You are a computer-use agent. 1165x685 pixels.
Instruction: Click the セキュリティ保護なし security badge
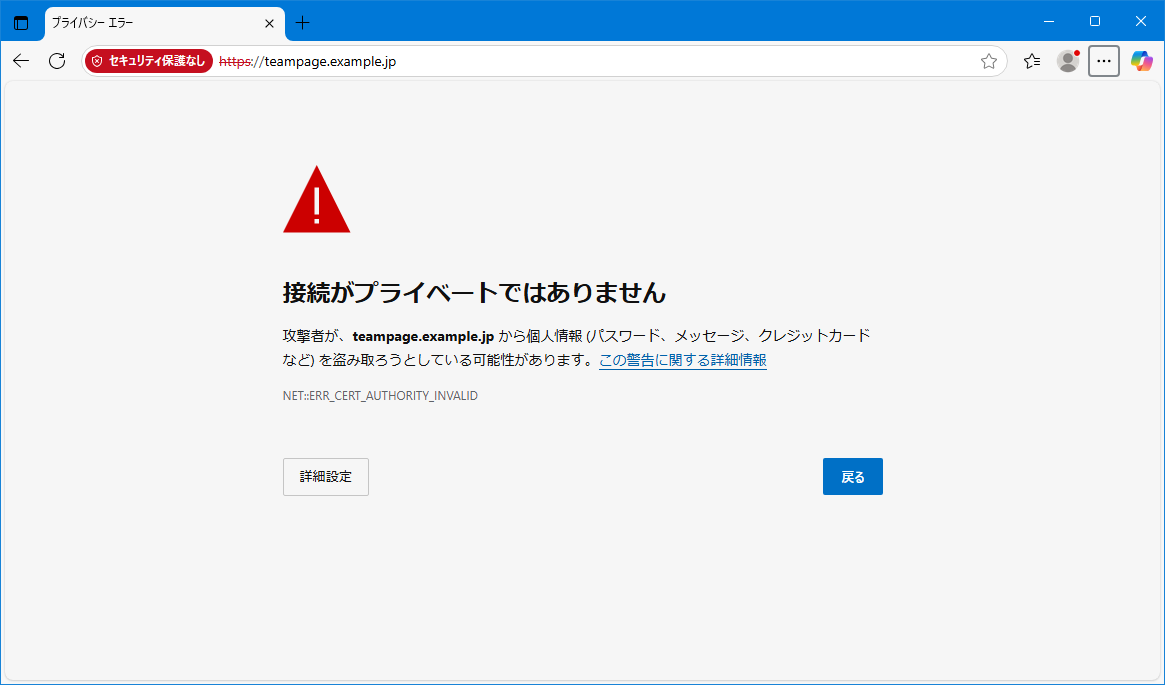pos(148,60)
